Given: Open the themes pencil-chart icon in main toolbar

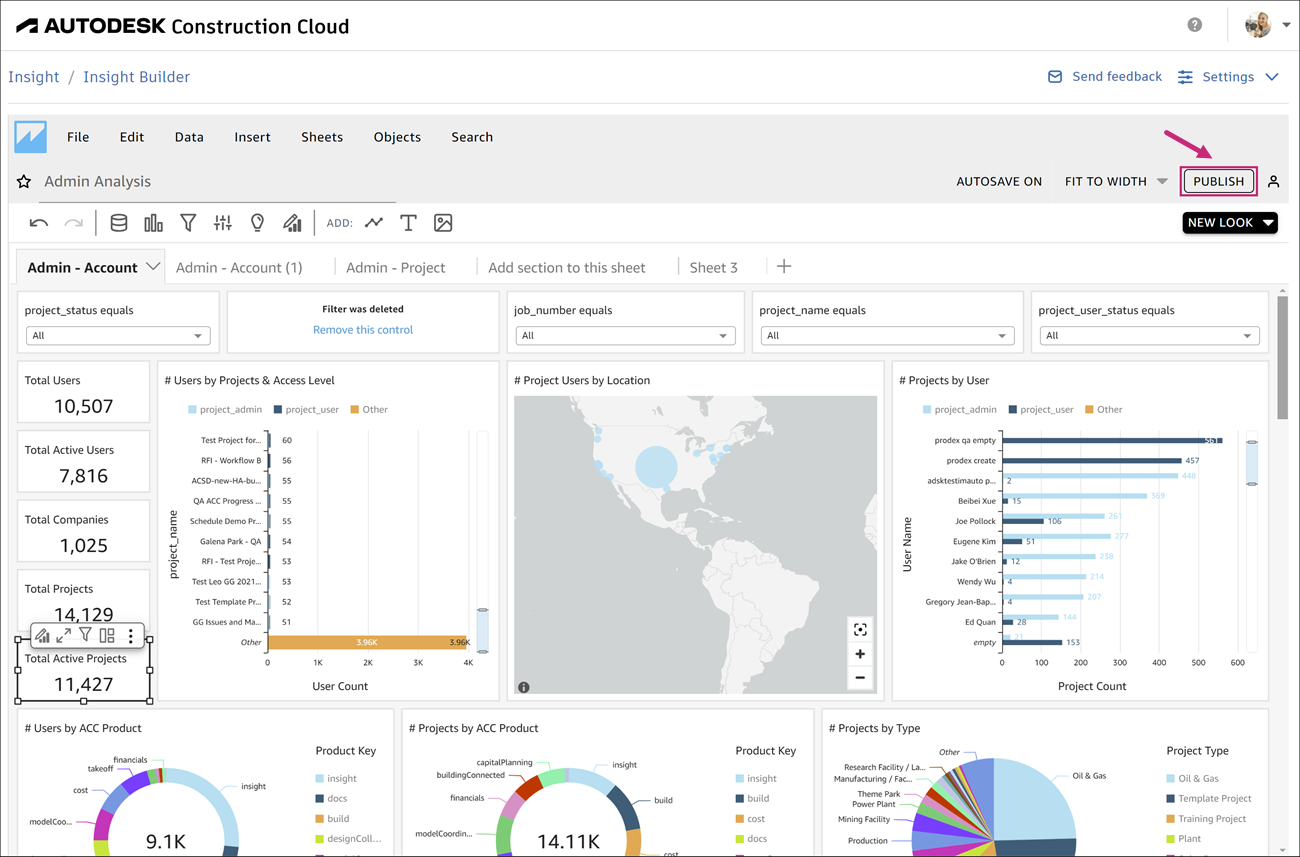Looking at the screenshot, I should coord(292,223).
